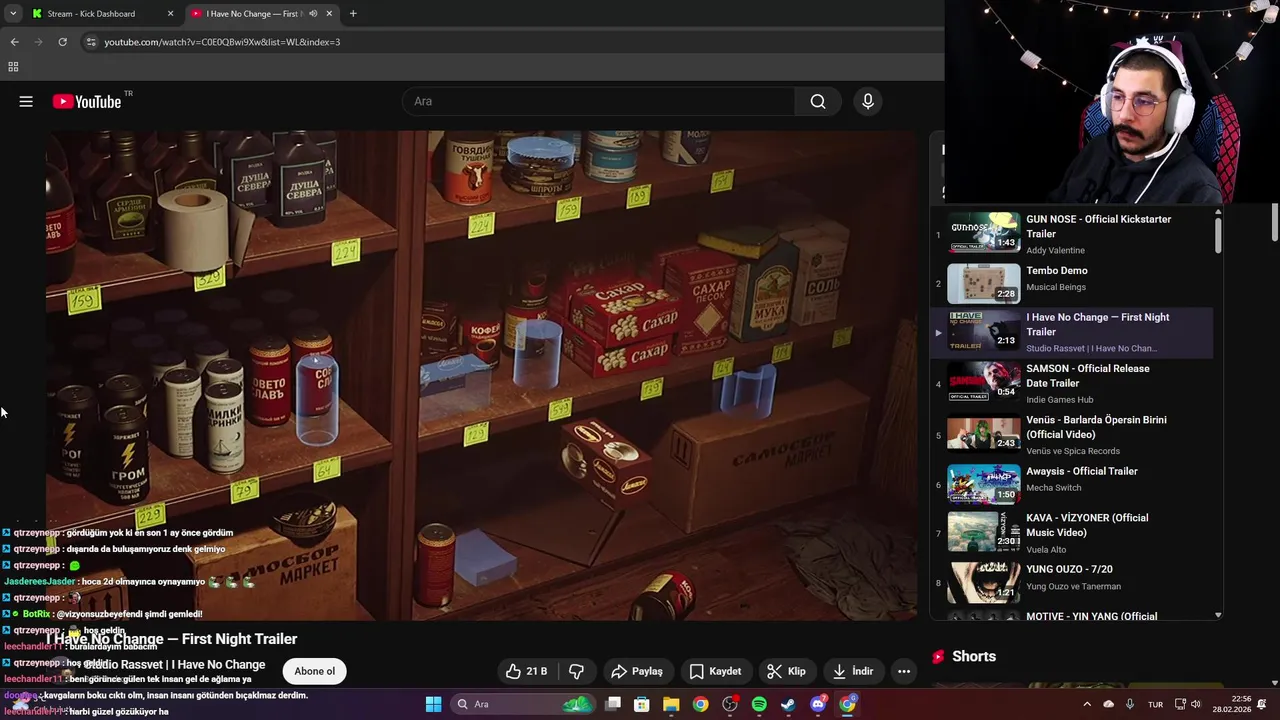
Task: Expand the tab search dropdown
Action: [x=13, y=14]
